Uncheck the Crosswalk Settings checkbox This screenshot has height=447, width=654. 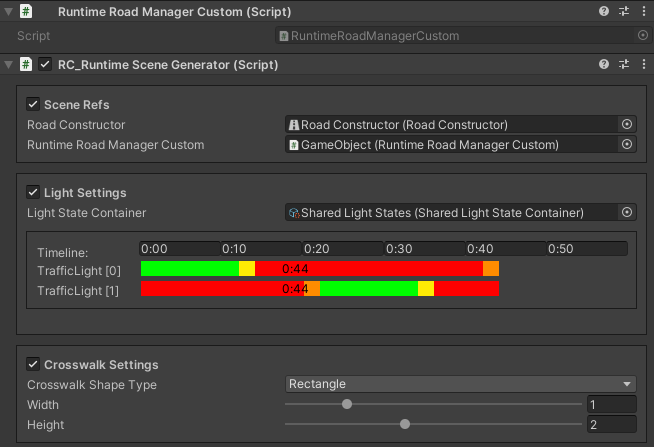(33, 364)
